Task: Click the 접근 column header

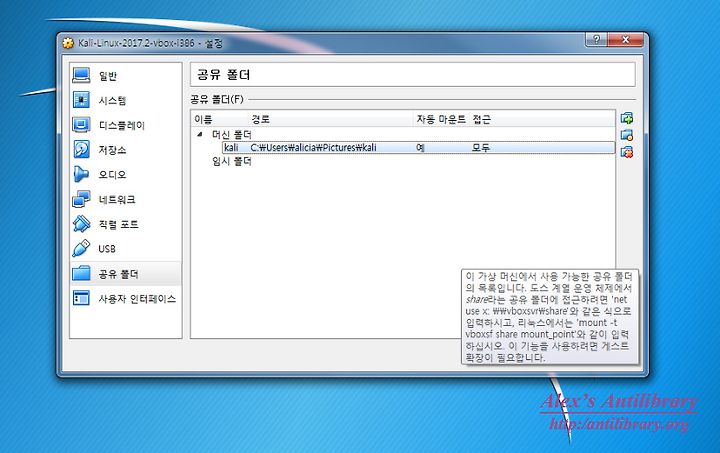Action: coord(482,119)
